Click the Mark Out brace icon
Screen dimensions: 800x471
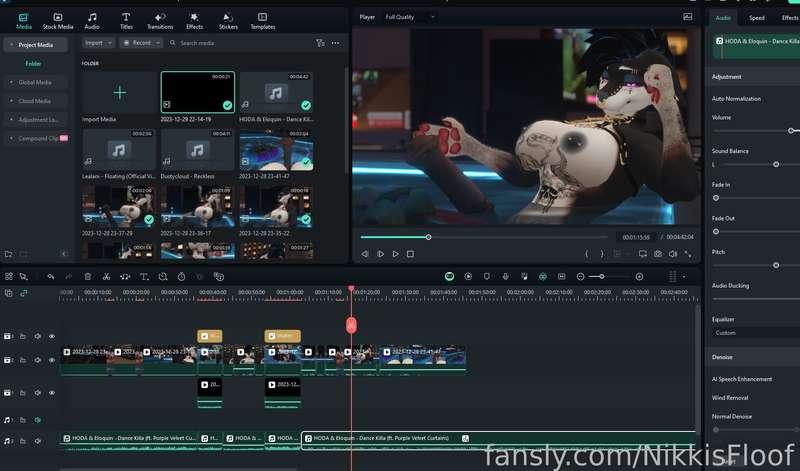tap(602, 254)
